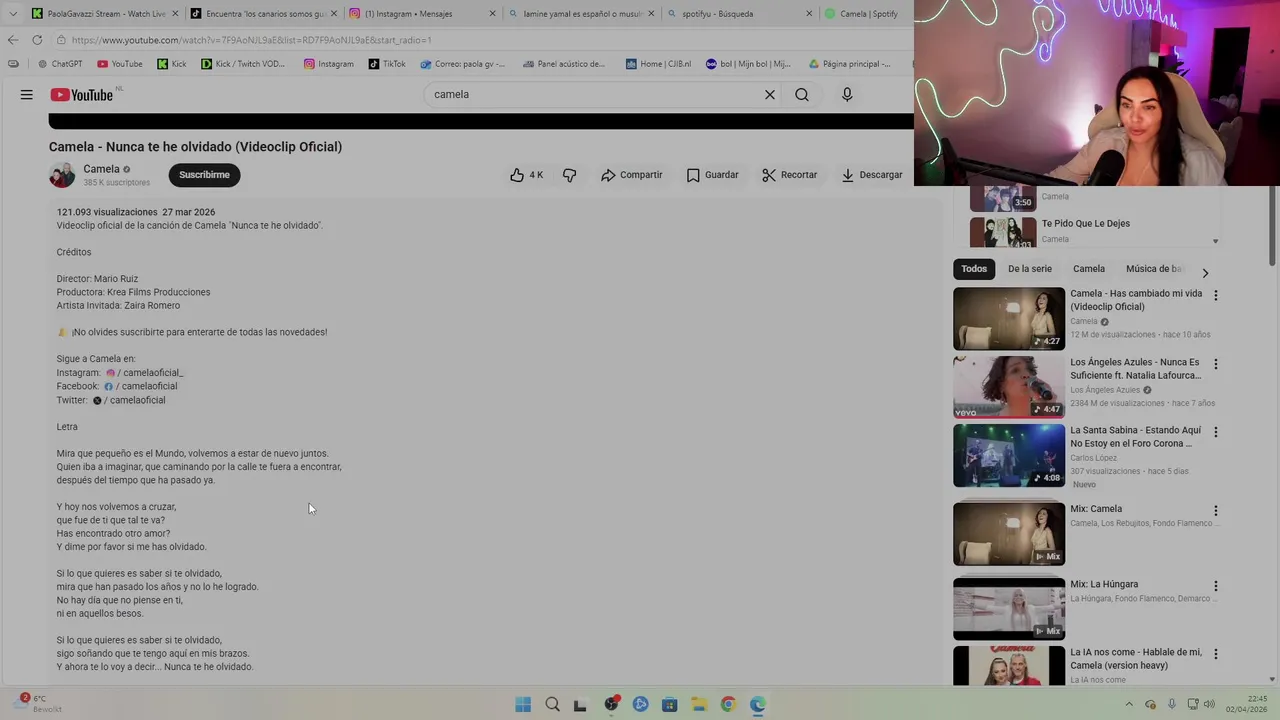Open the Compartir share option
The height and width of the screenshot is (720, 1280).
631,175
